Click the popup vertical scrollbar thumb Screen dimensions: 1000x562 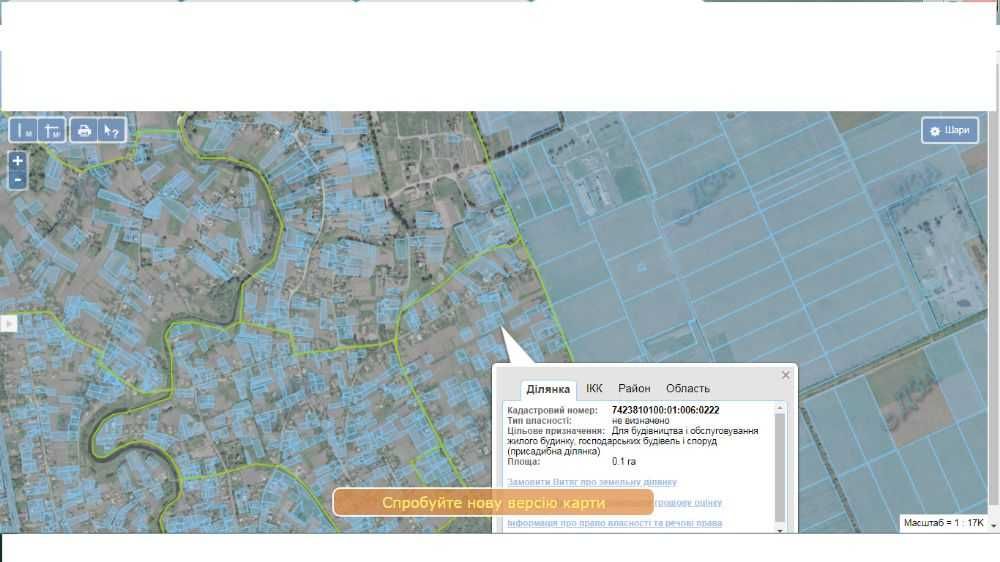(779, 468)
